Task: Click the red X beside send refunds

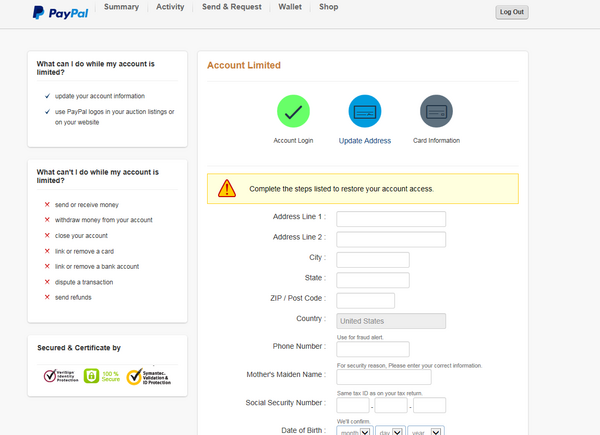Action: (x=47, y=297)
